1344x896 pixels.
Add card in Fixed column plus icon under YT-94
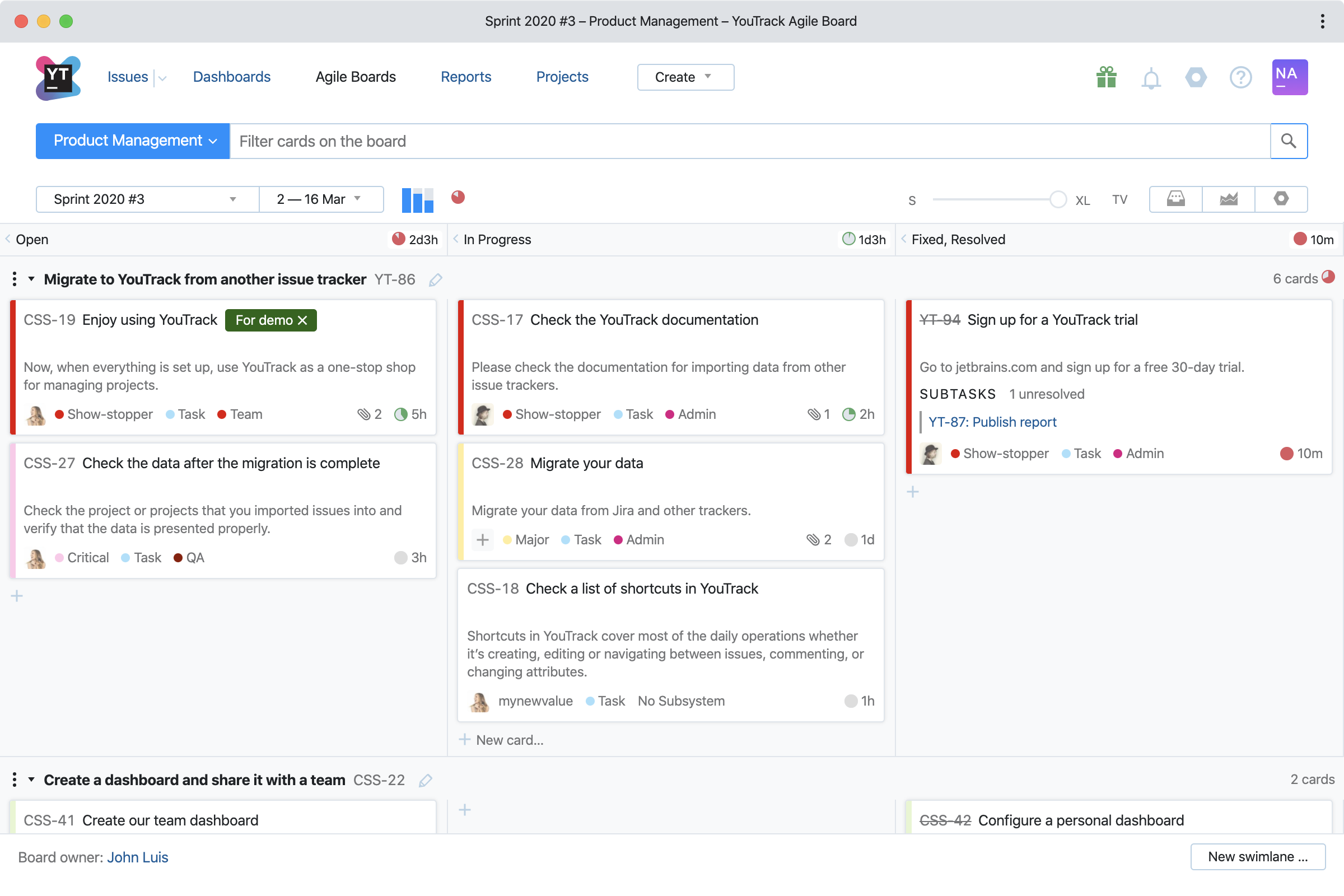(x=913, y=492)
